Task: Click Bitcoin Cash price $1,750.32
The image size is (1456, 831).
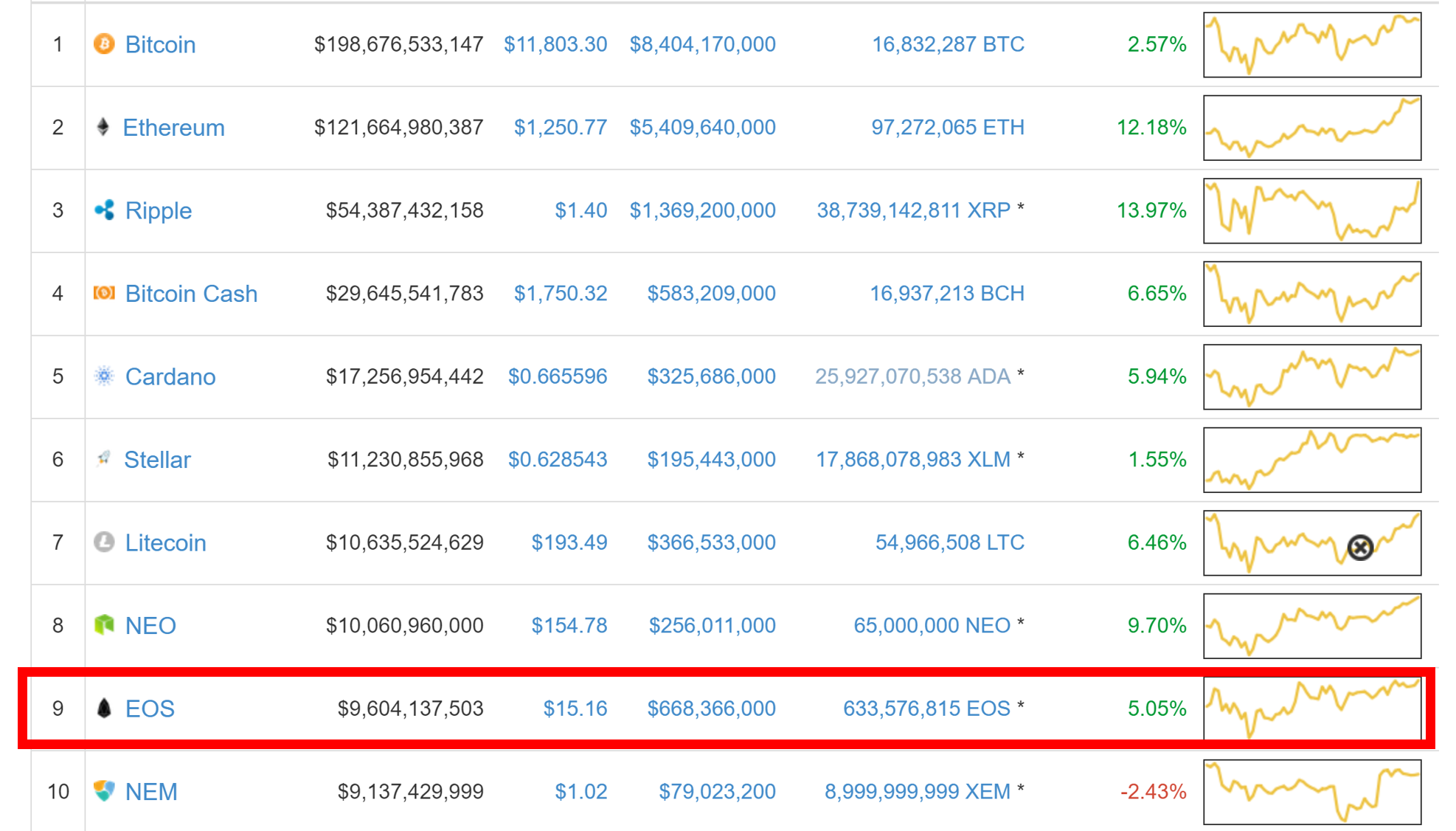Action: [x=561, y=294]
